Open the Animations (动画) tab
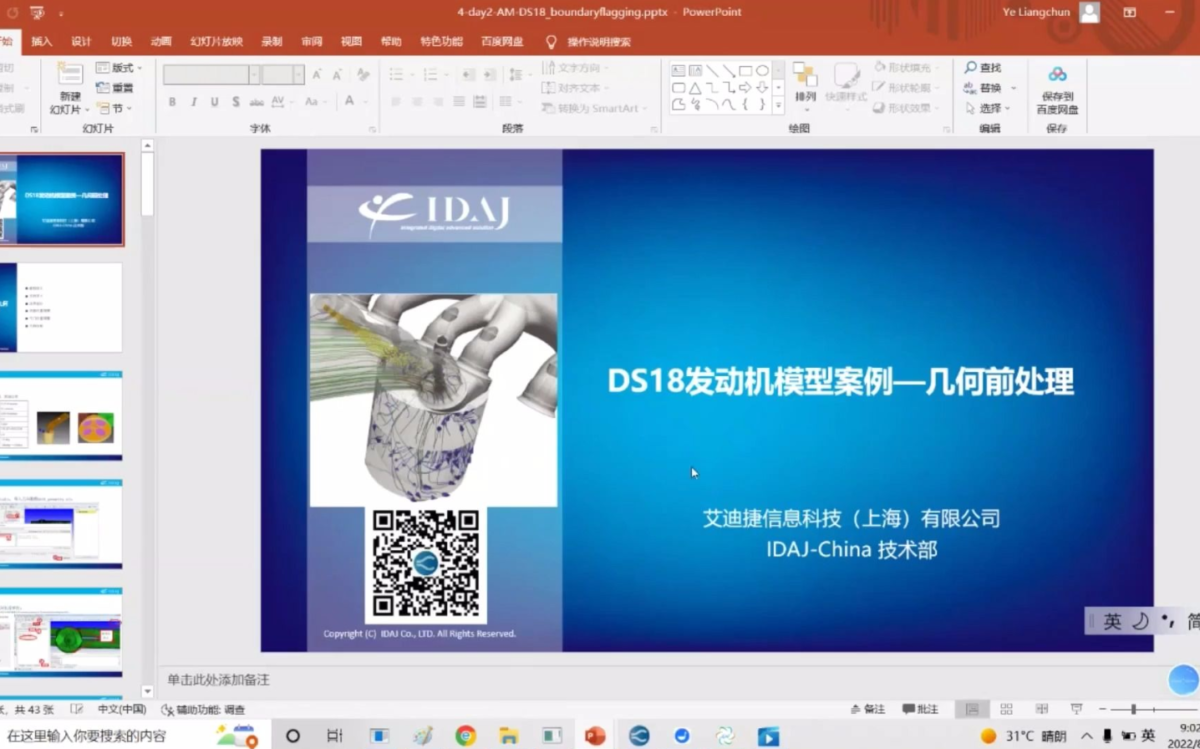 pyautogui.click(x=161, y=42)
